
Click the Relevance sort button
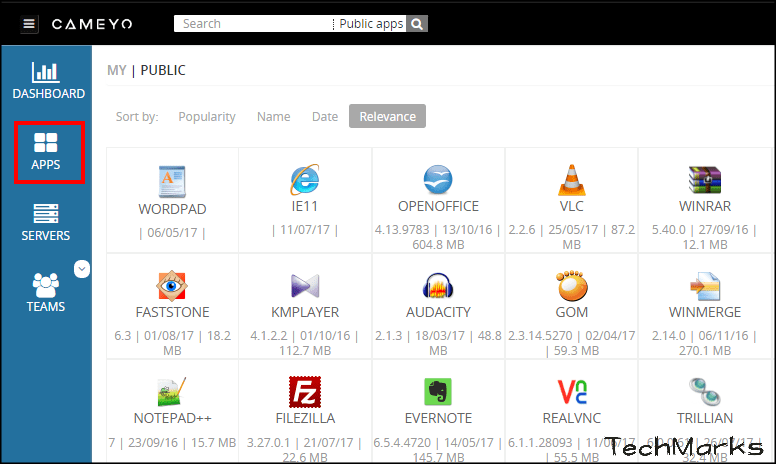point(387,116)
